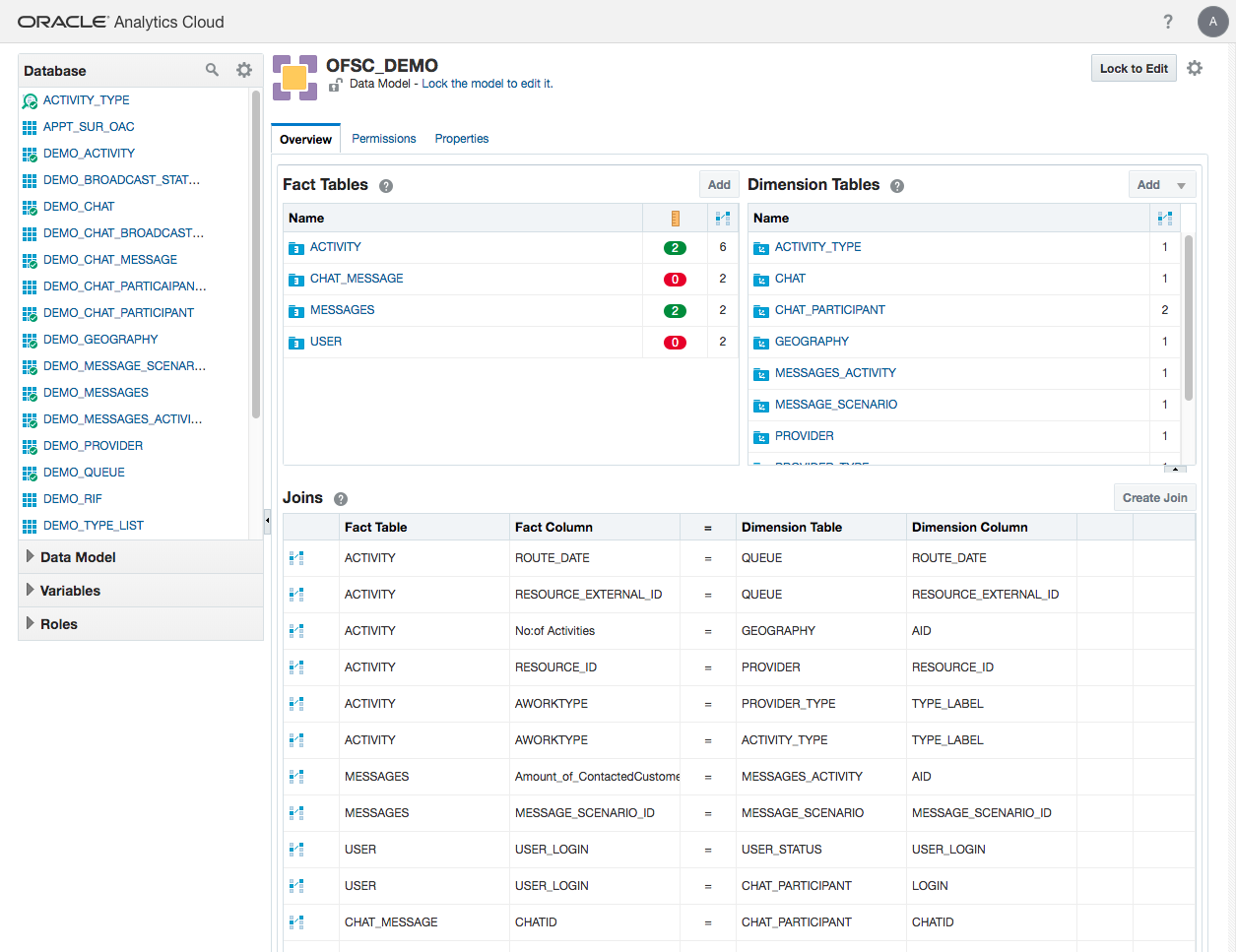
Task: Switch to the Properties tab
Action: point(462,139)
